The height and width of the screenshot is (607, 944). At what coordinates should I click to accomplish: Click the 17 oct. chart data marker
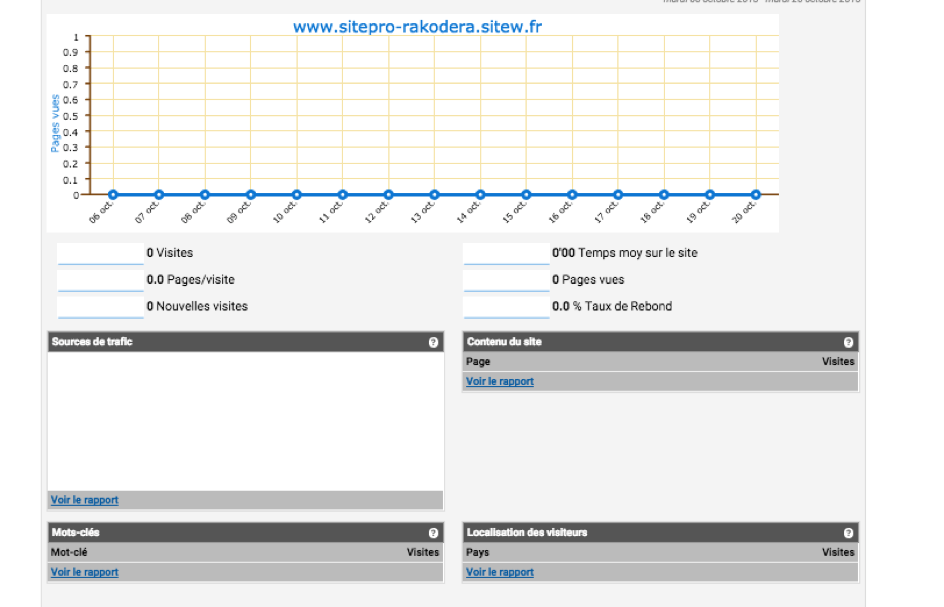(x=618, y=195)
